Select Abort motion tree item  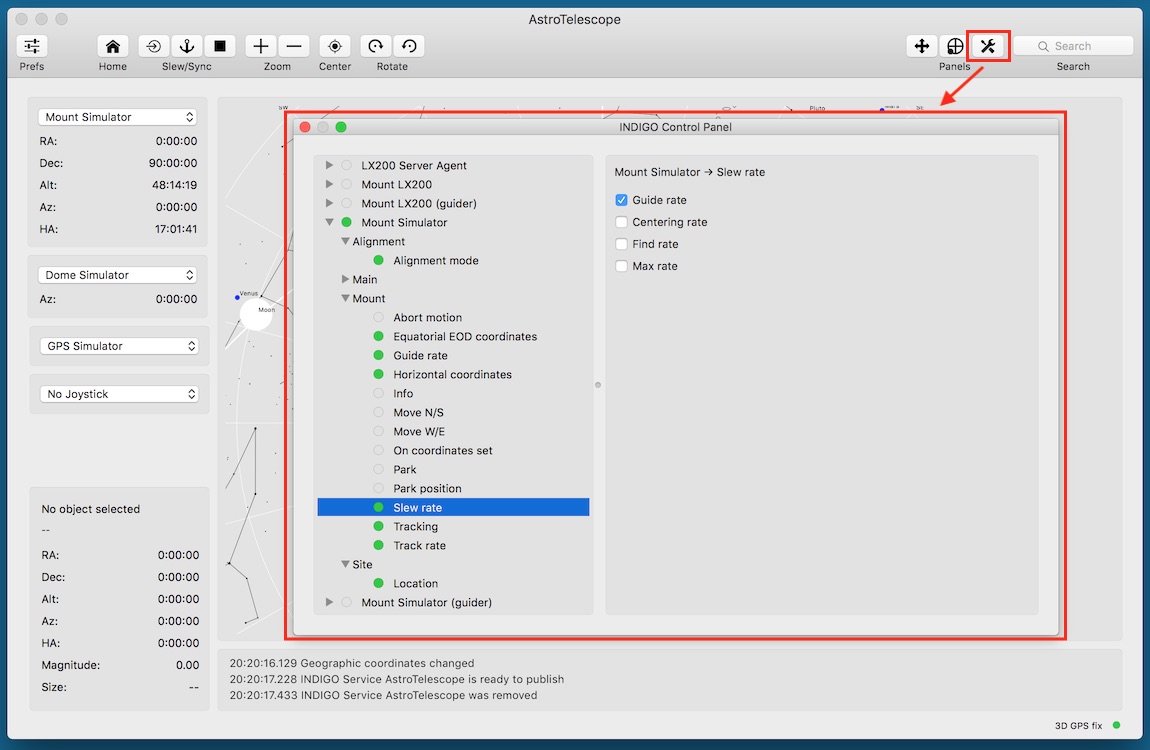tap(428, 317)
